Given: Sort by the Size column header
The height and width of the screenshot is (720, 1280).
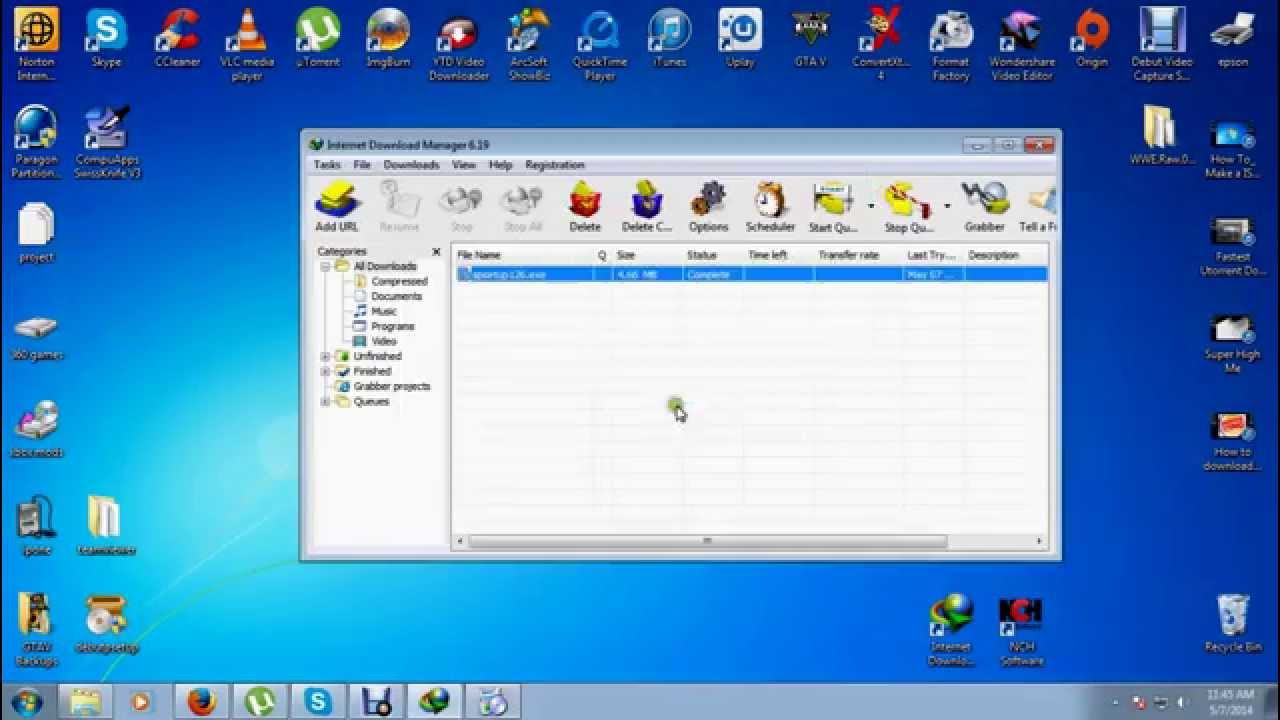Looking at the screenshot, I should click(x=647, y=255).
